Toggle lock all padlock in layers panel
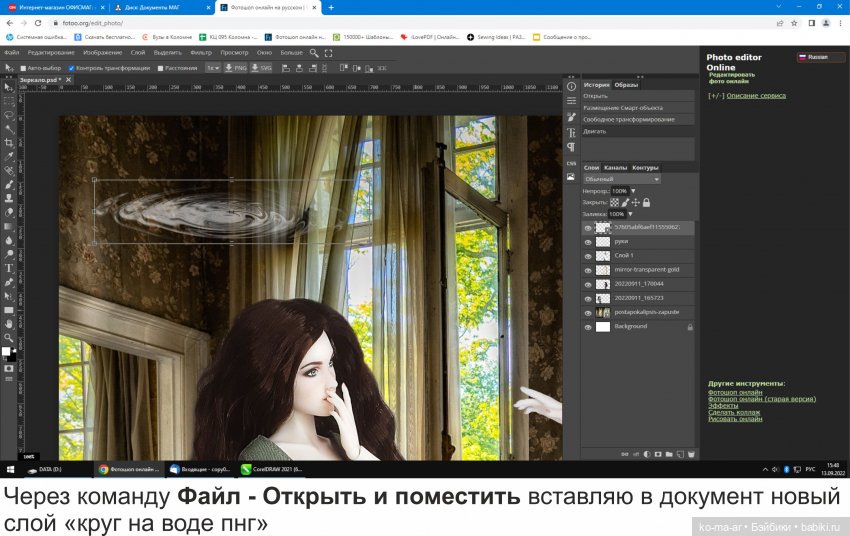 (x=647, y=202)
